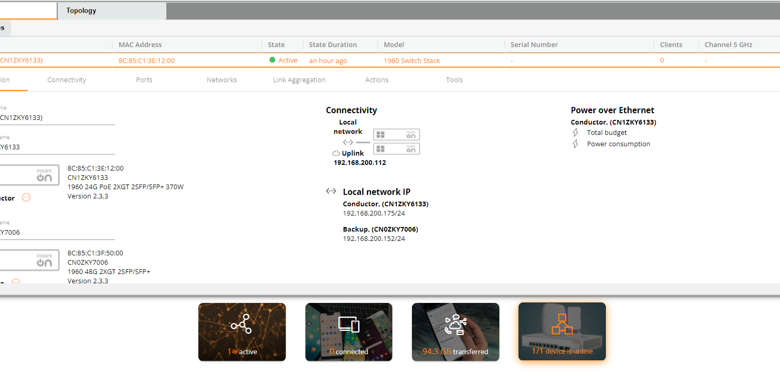Select orange MAC 8C:85:C1:3E:12:00 in the table row
This screenshot has height=372, width=780.
(147, 61)
